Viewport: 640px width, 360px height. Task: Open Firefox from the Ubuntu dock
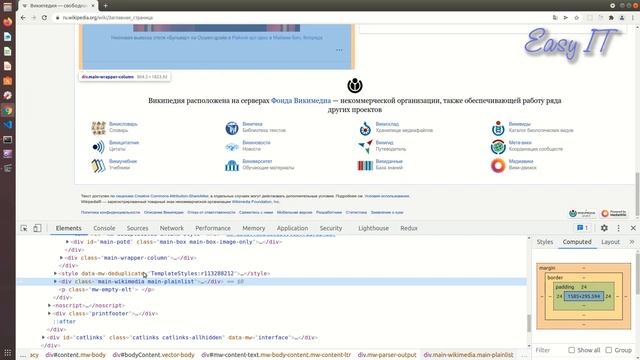[7, 22]
